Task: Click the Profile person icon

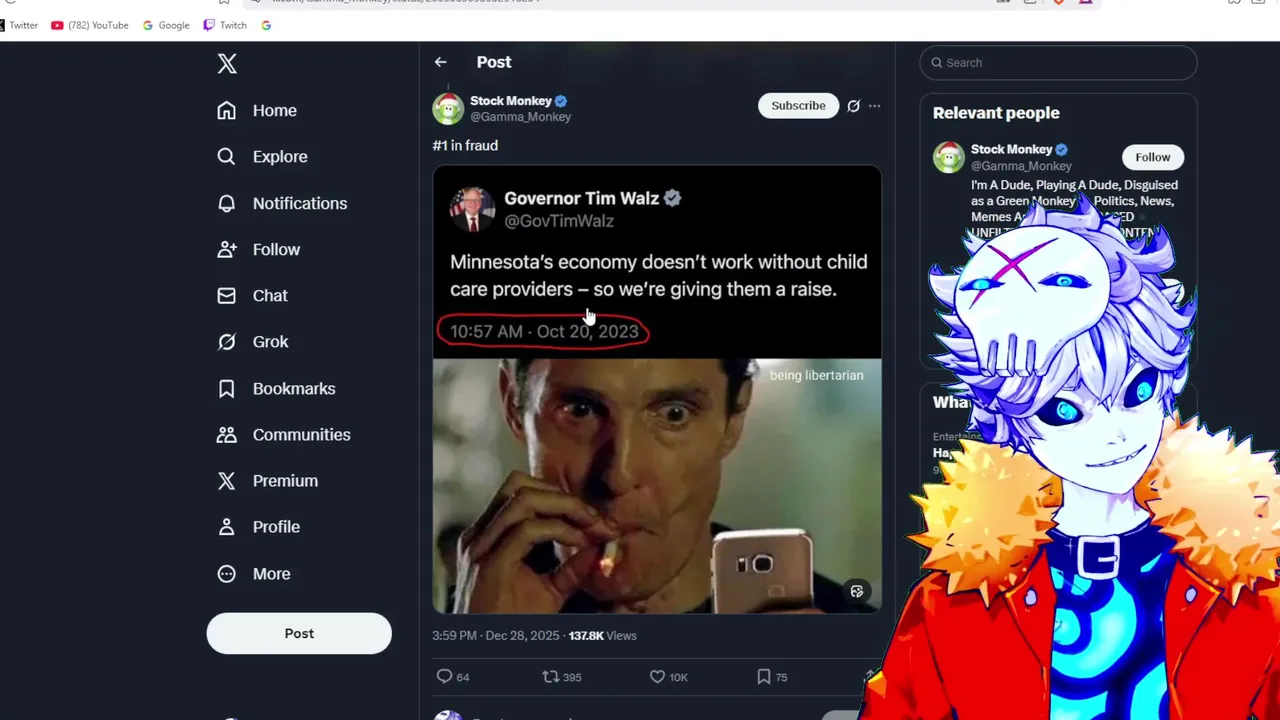Action: pos(227,527)
